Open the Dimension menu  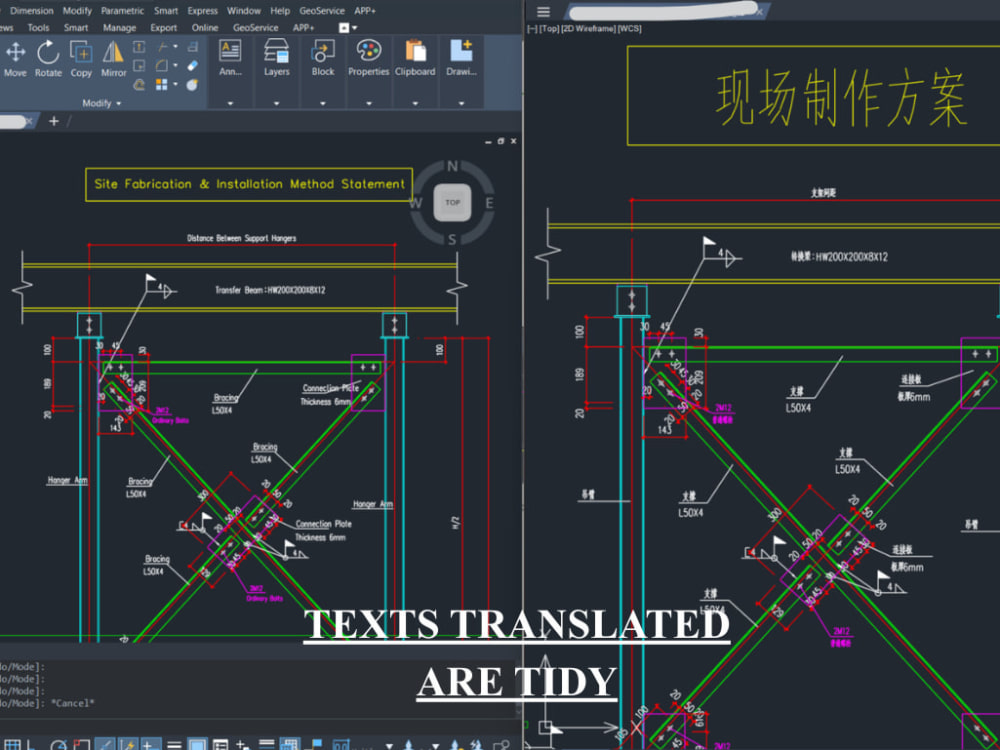[x=32, y=11]
